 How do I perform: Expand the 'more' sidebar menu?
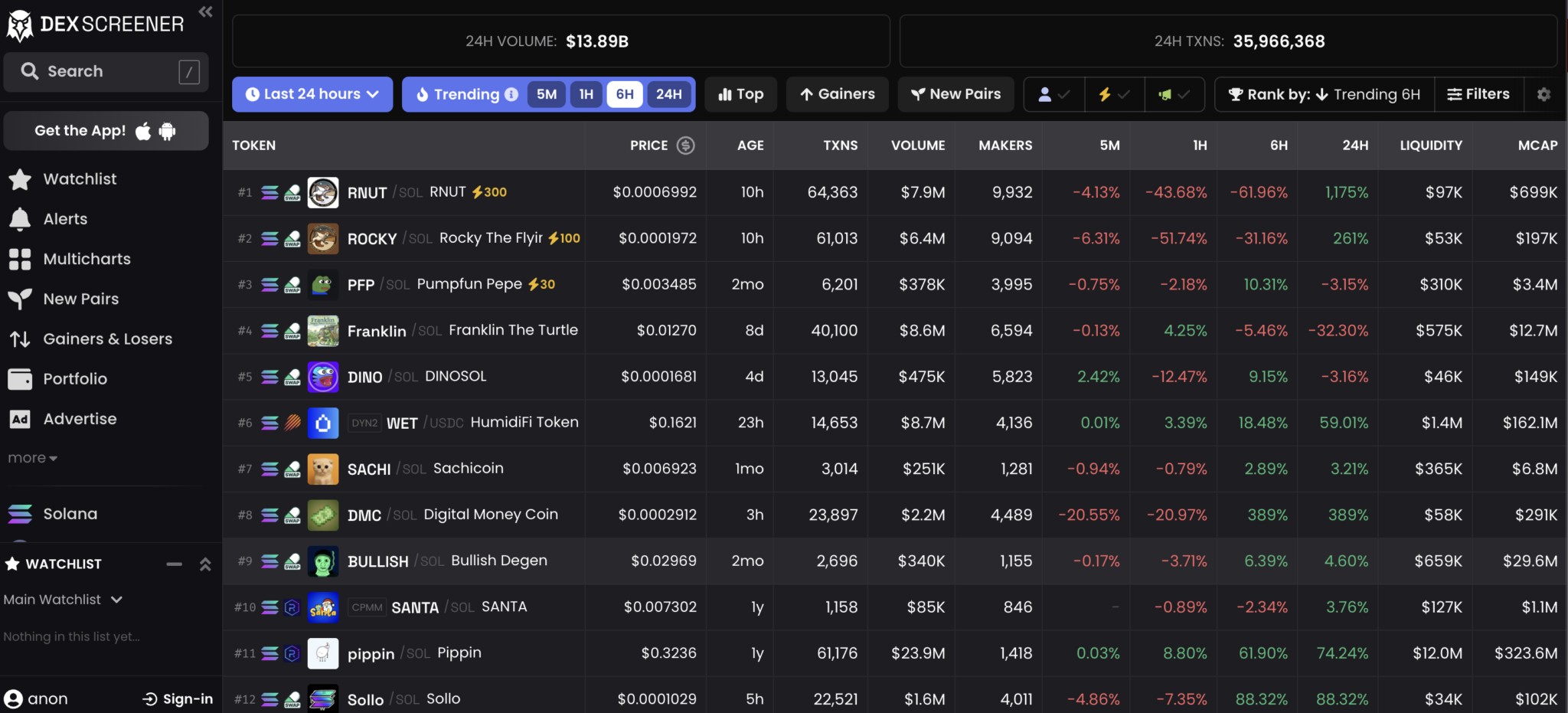pos(33,458)
